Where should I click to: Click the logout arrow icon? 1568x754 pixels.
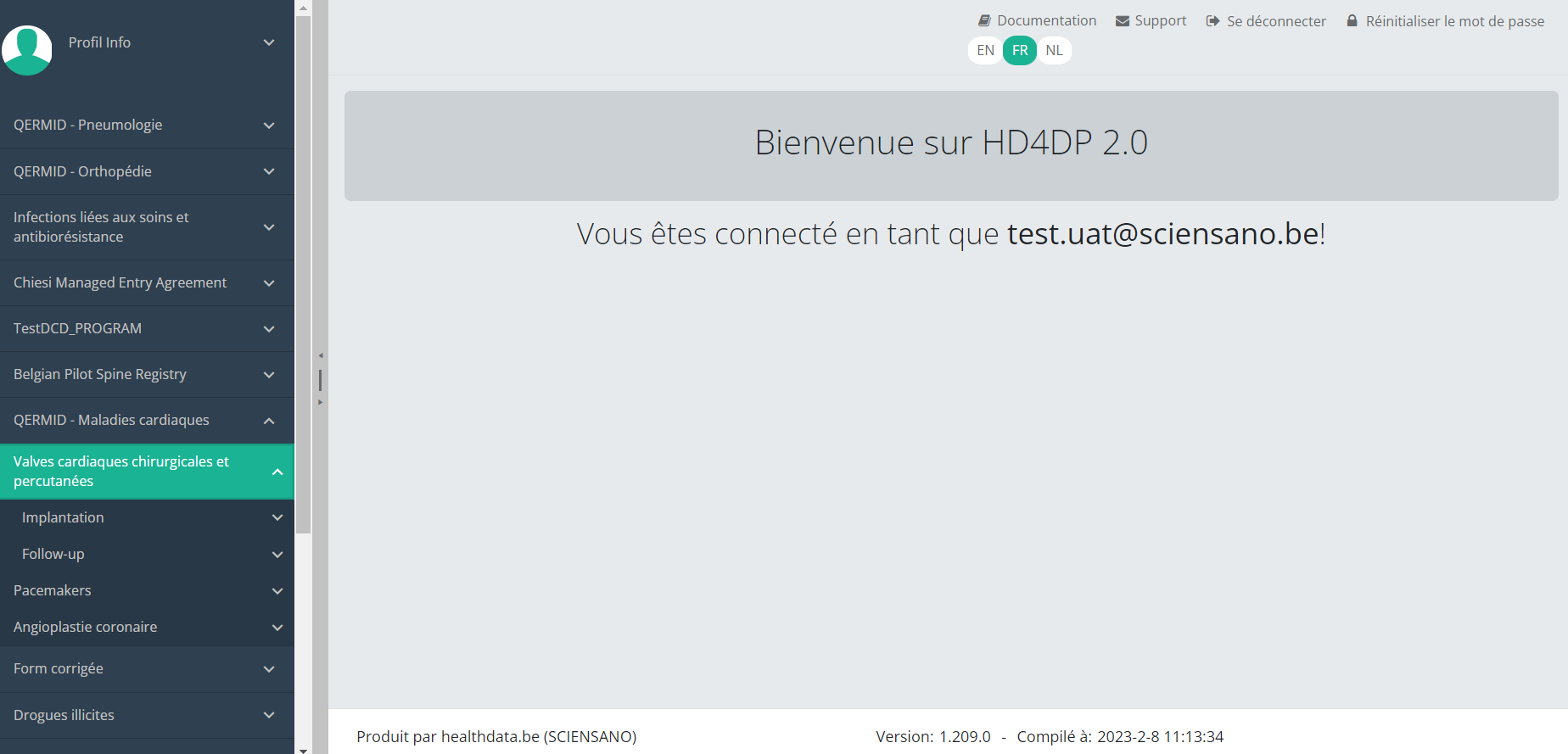tap(1212, 20)
